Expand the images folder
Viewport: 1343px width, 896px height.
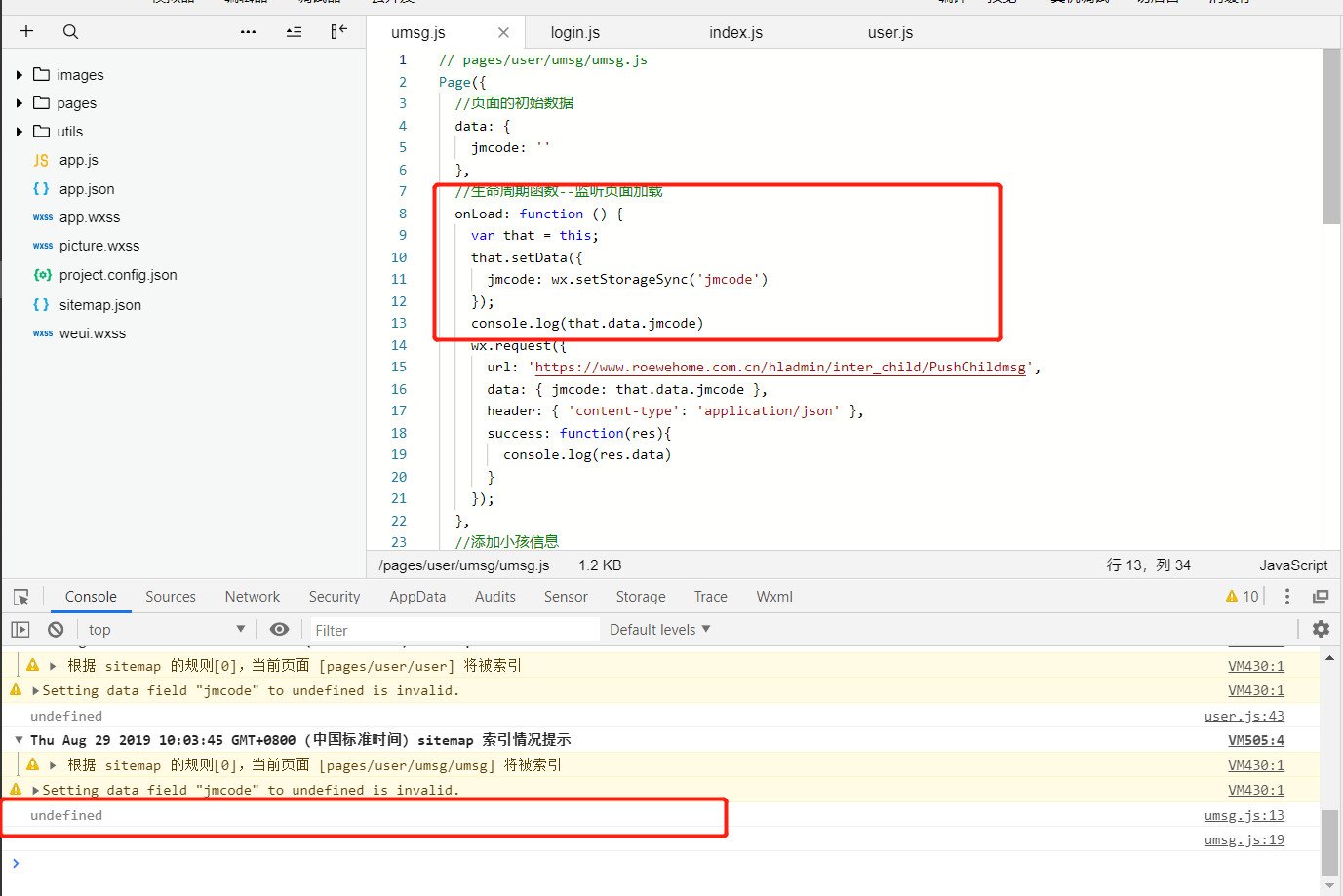pyautogui.click(x=20, y=75)
